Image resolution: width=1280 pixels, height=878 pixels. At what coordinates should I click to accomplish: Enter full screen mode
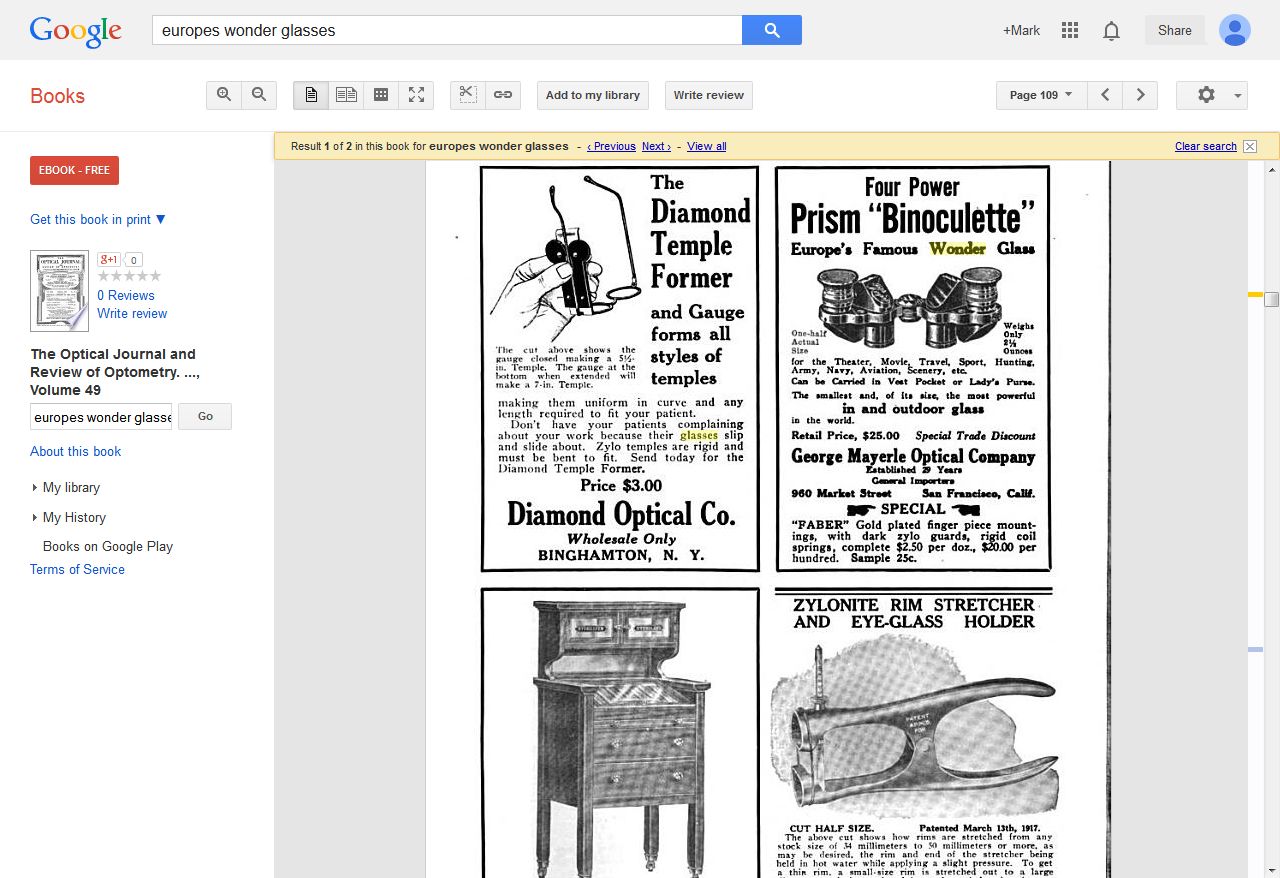[x=416, y=95]
